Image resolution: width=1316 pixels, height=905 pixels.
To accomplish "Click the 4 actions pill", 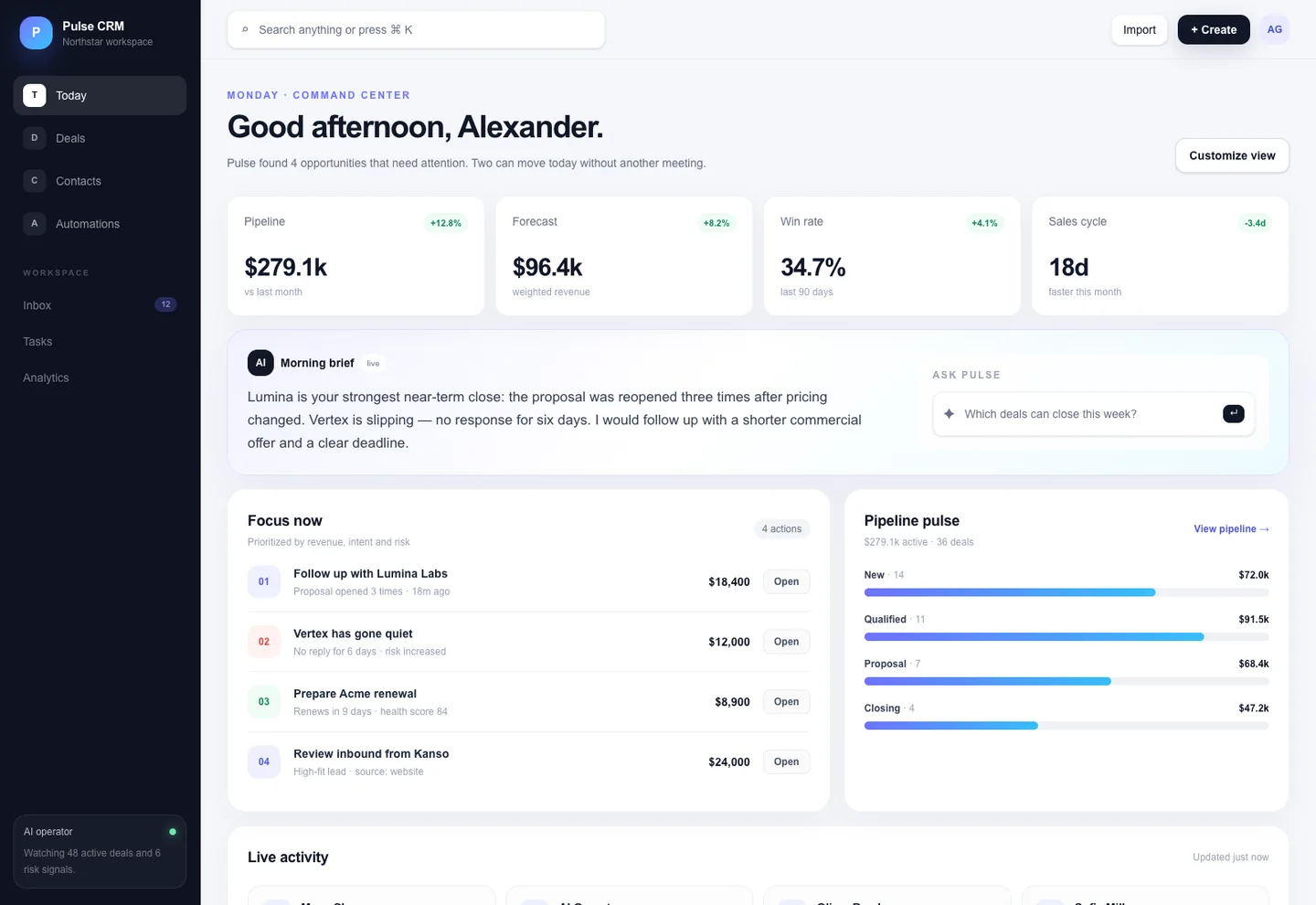I will [781, 528].
